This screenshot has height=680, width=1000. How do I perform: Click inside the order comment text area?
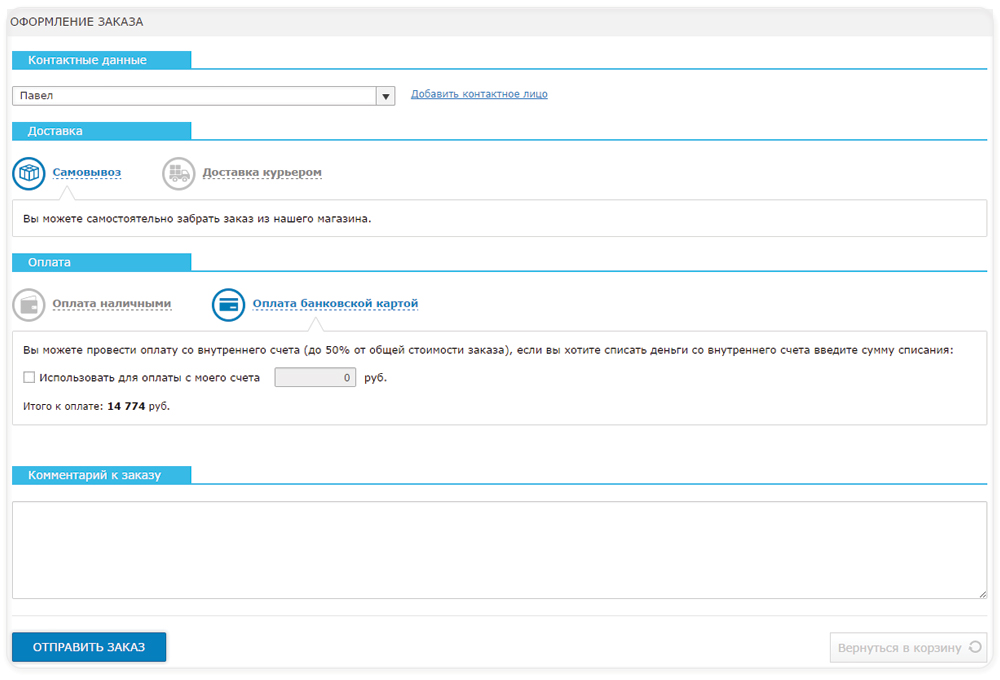(x=499, y=549)
